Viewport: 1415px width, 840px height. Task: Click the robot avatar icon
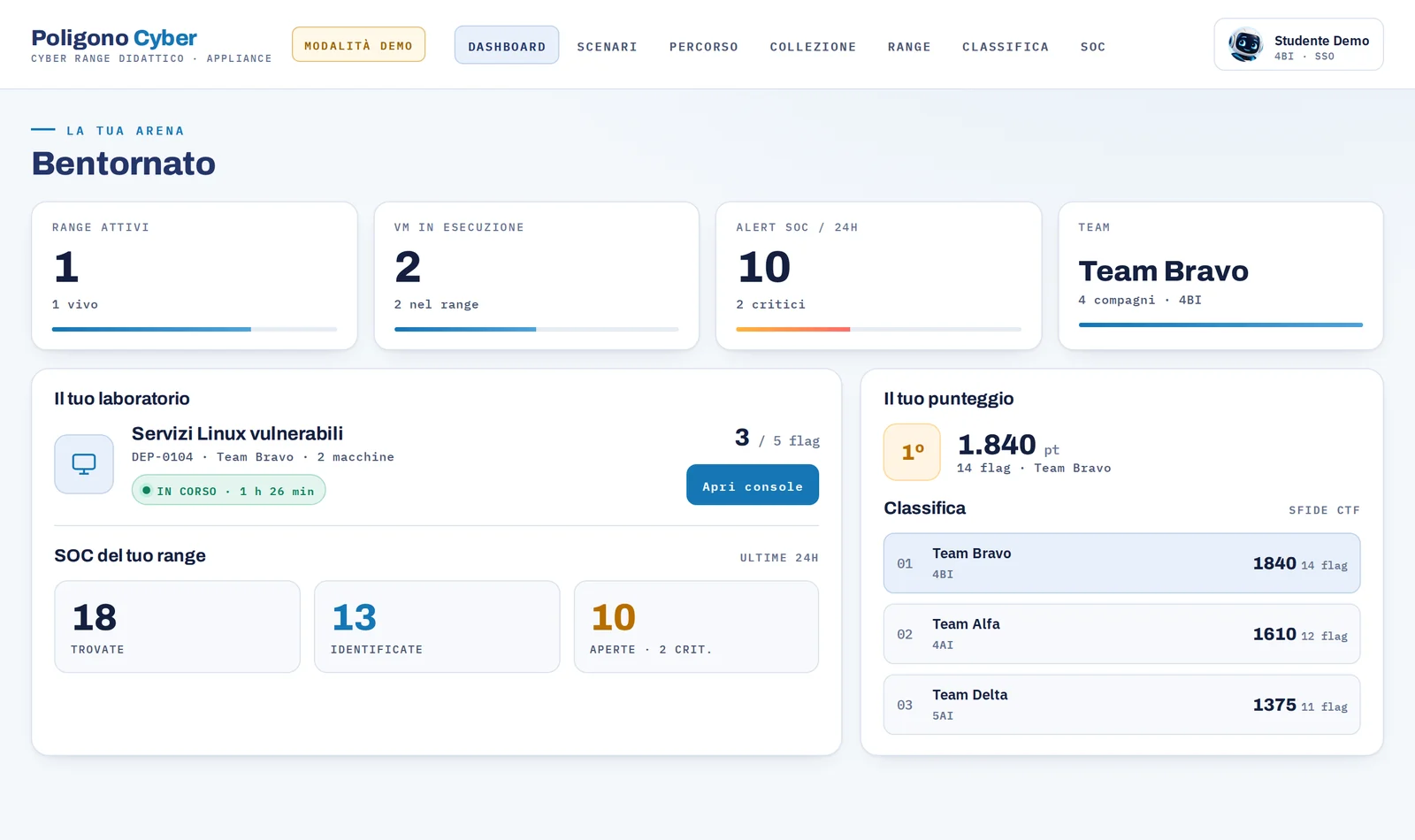click(x=1245, y=44)
